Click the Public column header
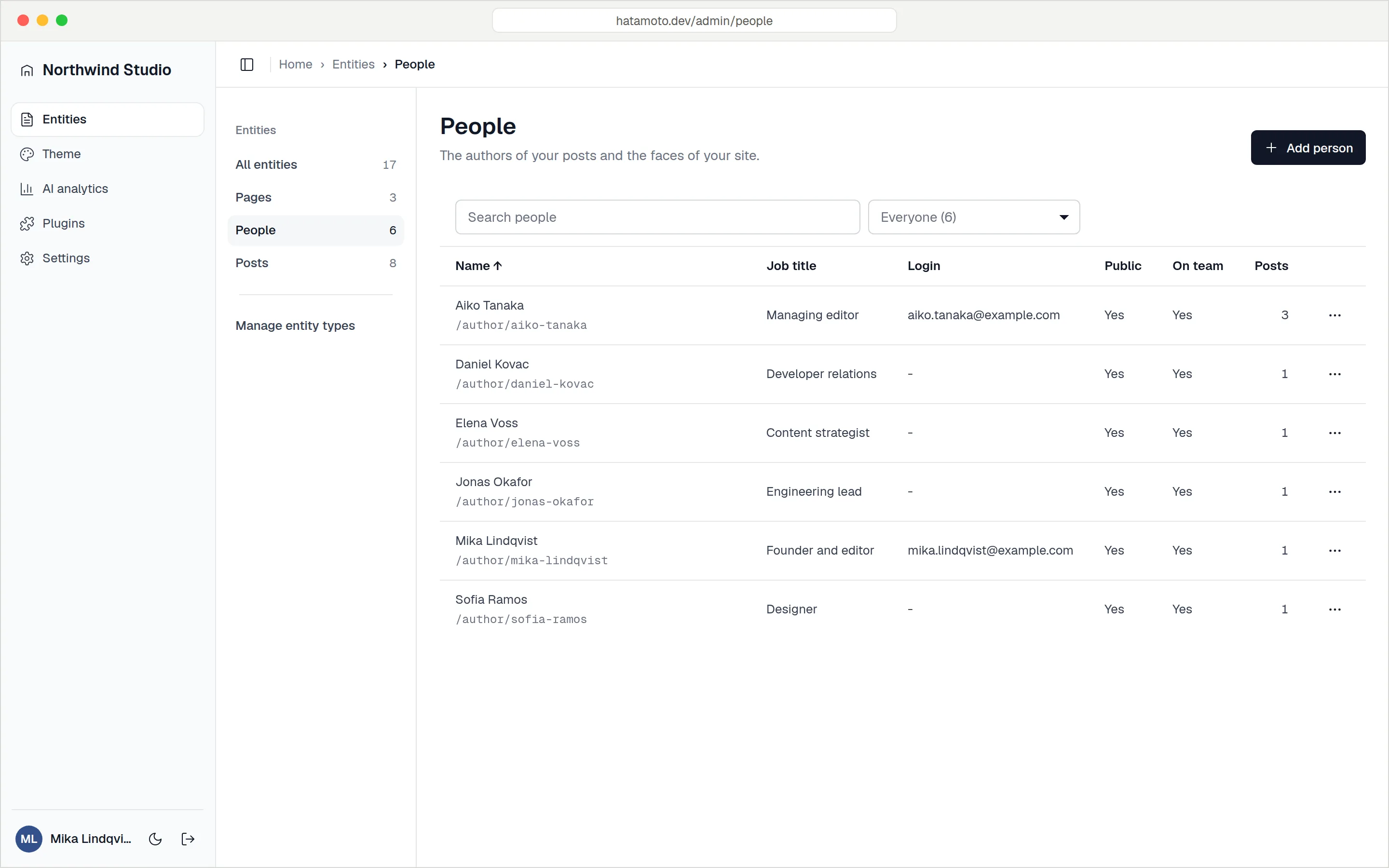1389x868 pixels. point(1123,266)
